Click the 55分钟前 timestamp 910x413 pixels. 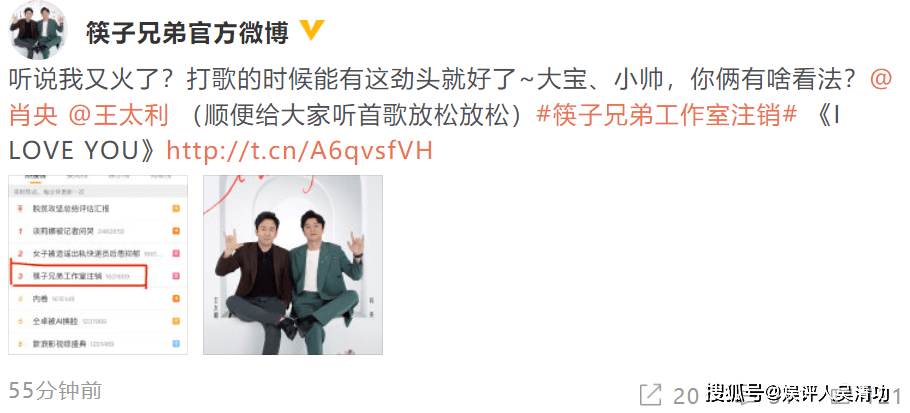point(56,391)
